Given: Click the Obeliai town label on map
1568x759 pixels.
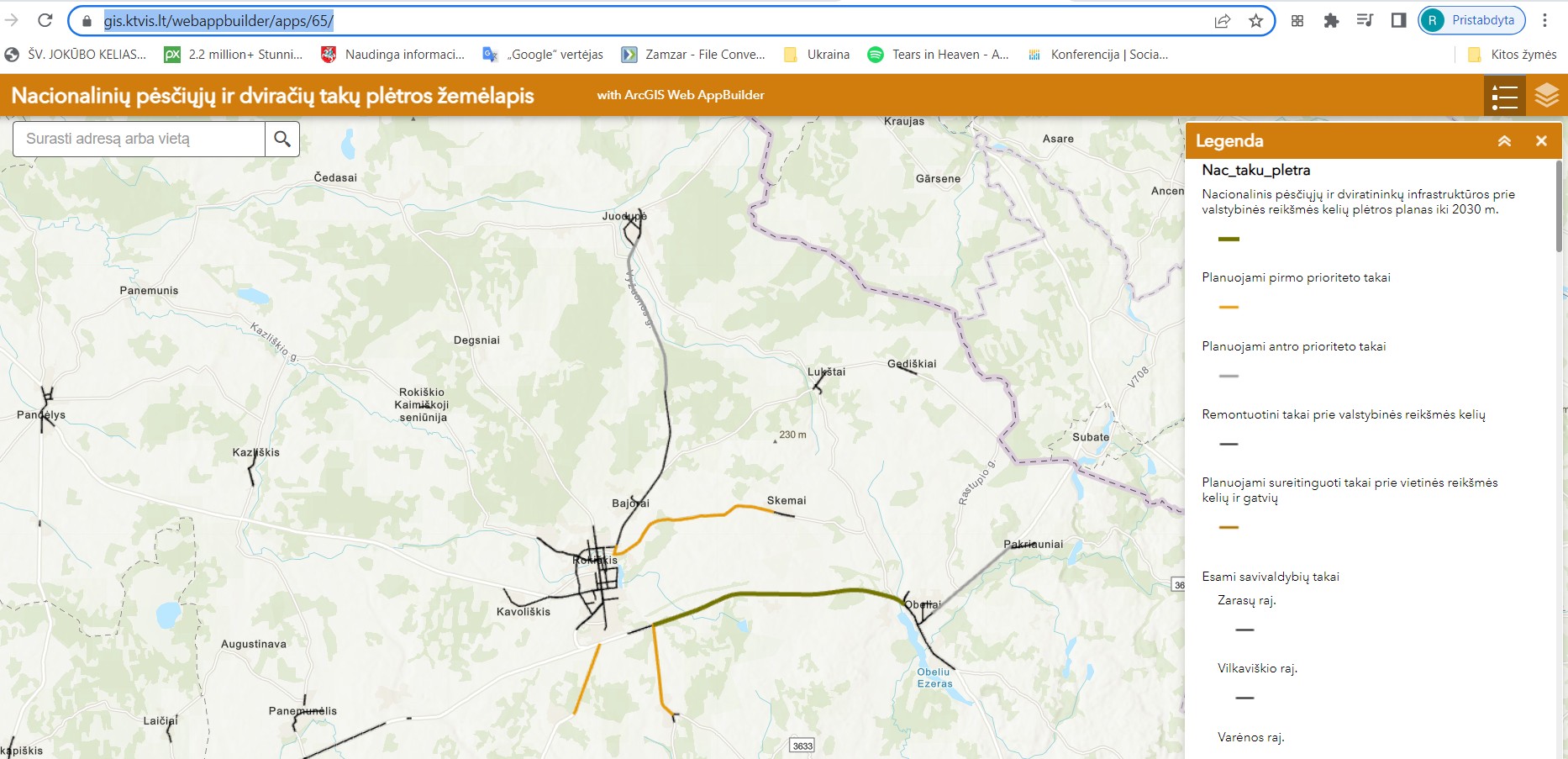Looking at the screenshot, I should tap(923, 604).
